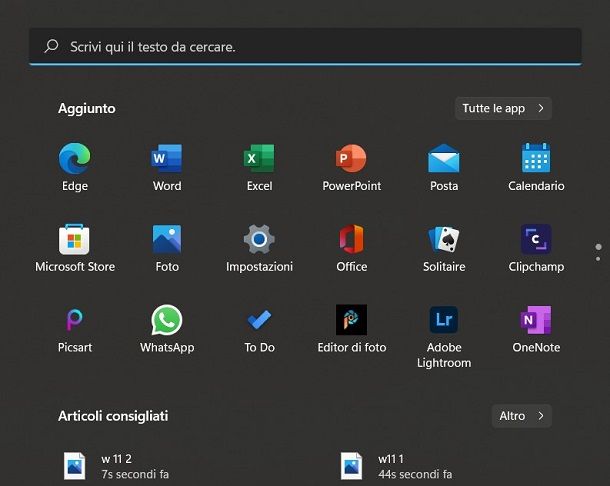Start PowerPoint from pinned apps
This screenshot has height=486, width=610.
pos(352,167)
